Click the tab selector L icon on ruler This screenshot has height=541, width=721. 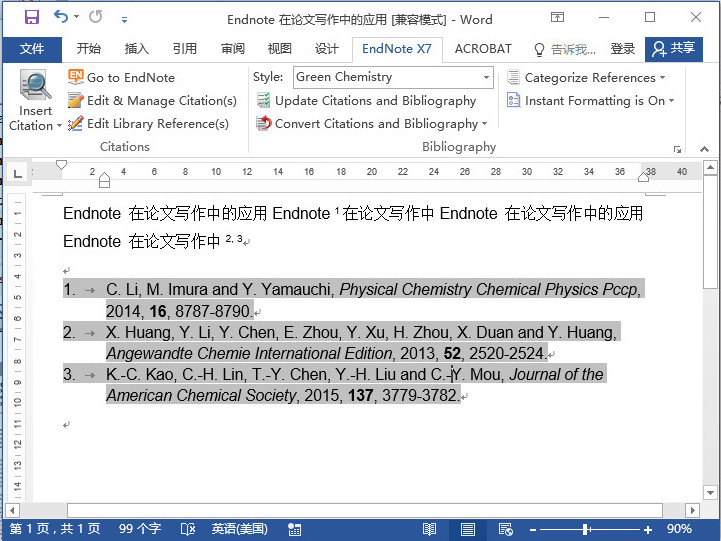tap(17, 174)
